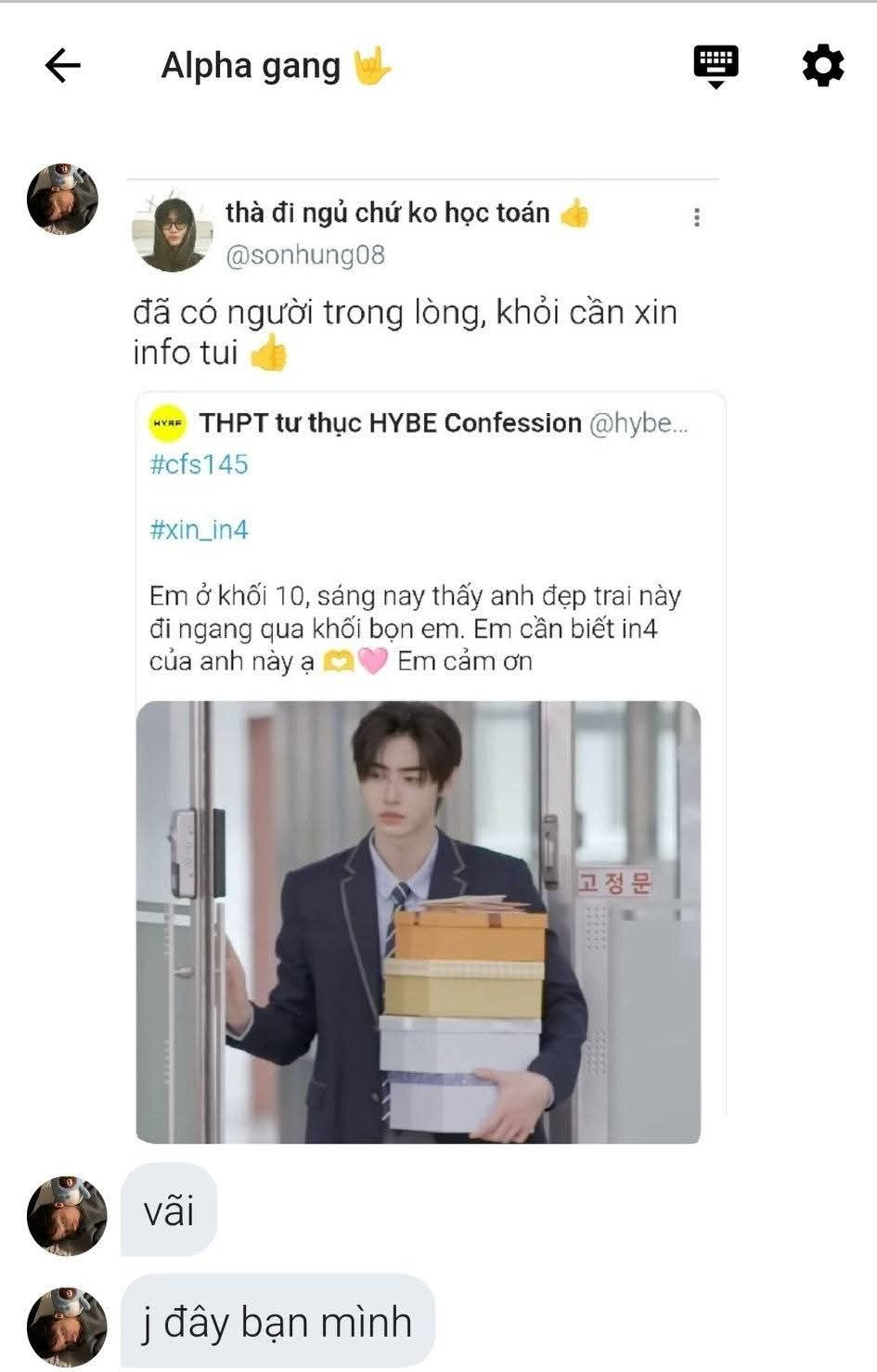Tap sender avatar beside tweet screenshot
The width and height of the screenshot is (877, 1372).
62,200
